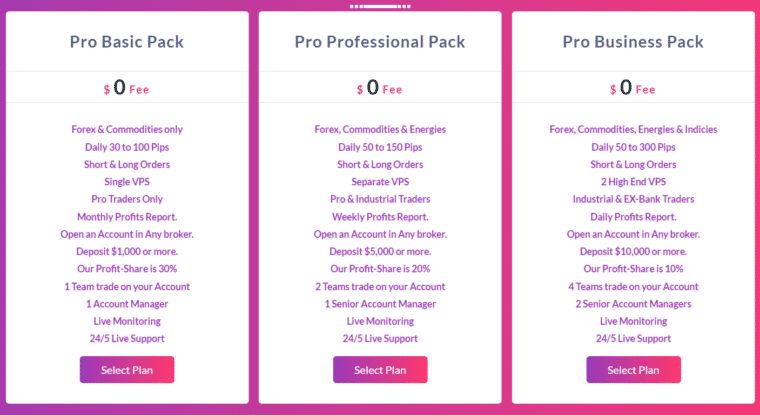Click "Forex & Commodities only" feature text

(127, 129)
